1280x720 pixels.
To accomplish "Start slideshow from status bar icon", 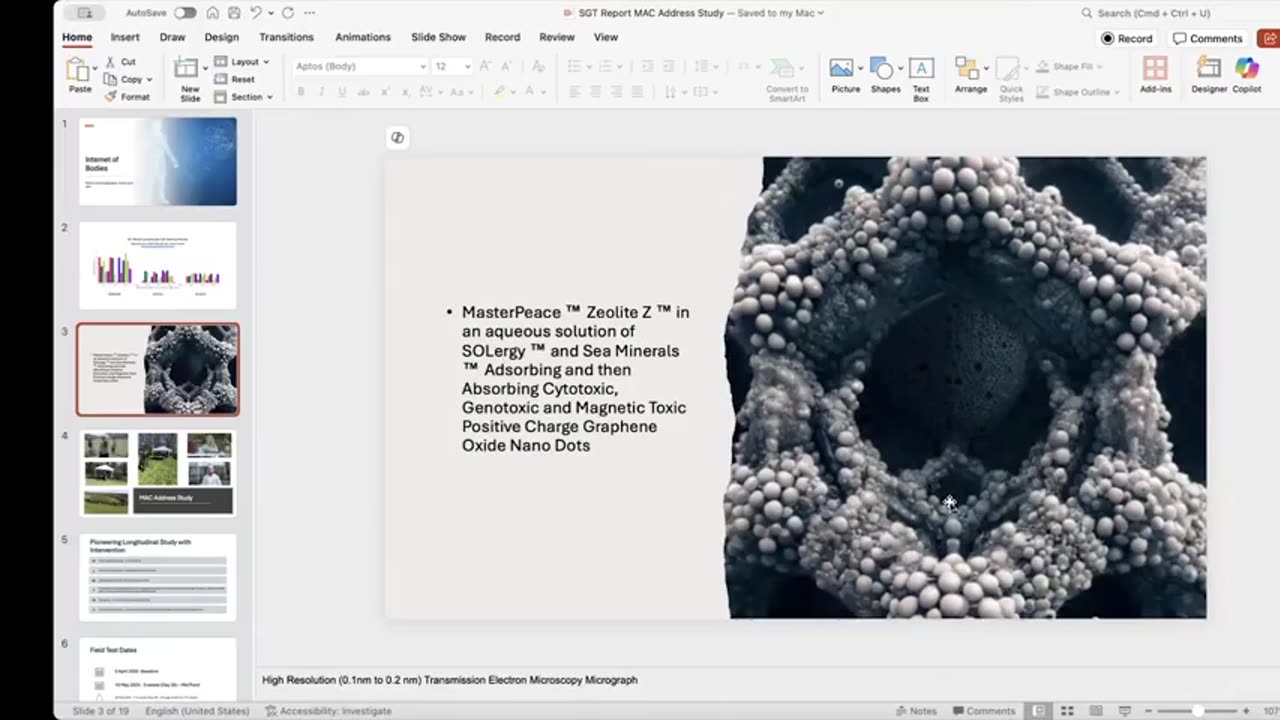I will tap(1124, 711).
